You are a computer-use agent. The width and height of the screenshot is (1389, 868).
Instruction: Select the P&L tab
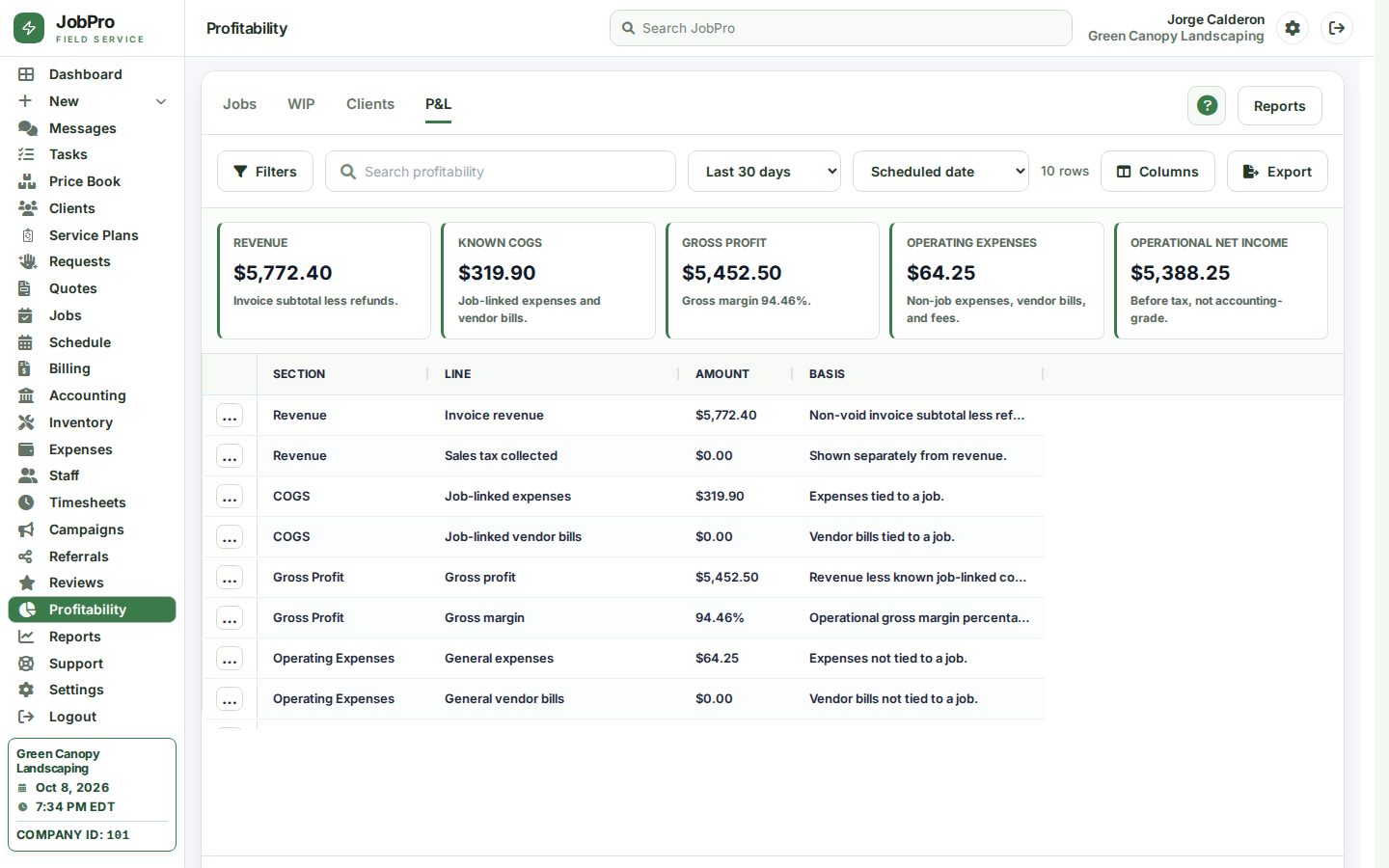pos(438,104)
